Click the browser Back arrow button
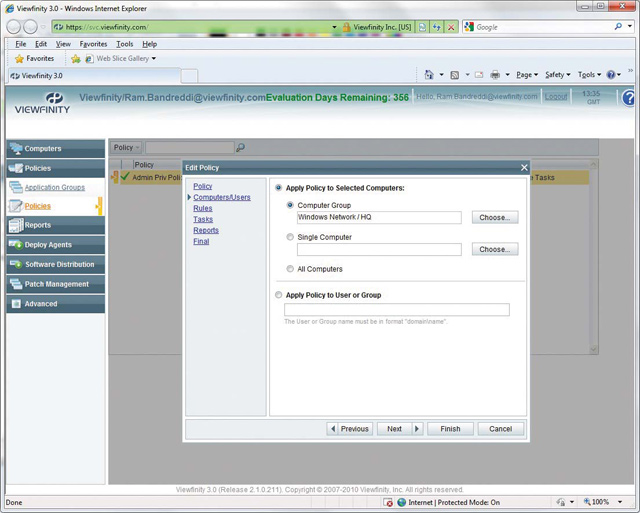 pos(13,27)
